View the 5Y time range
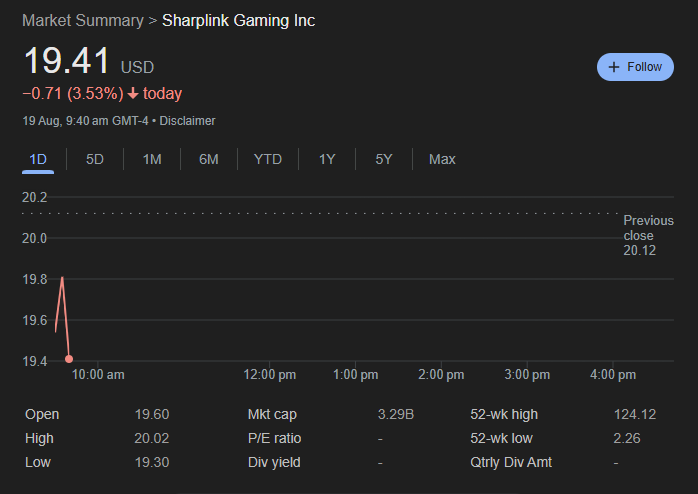 384,159
